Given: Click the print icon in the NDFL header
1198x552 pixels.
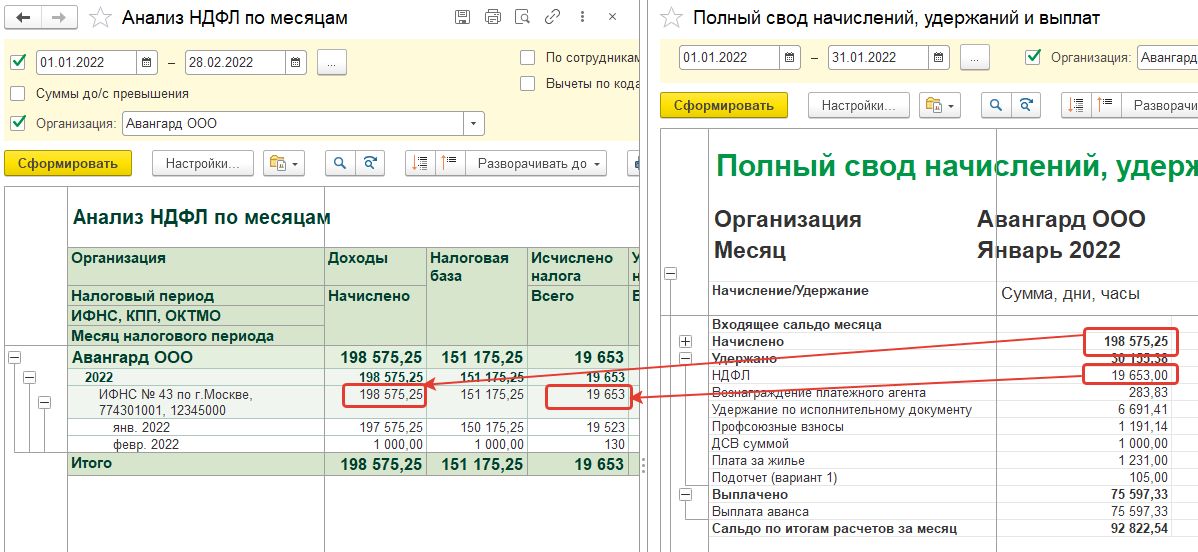Looking at the screenshot, I should coord(492,17).
